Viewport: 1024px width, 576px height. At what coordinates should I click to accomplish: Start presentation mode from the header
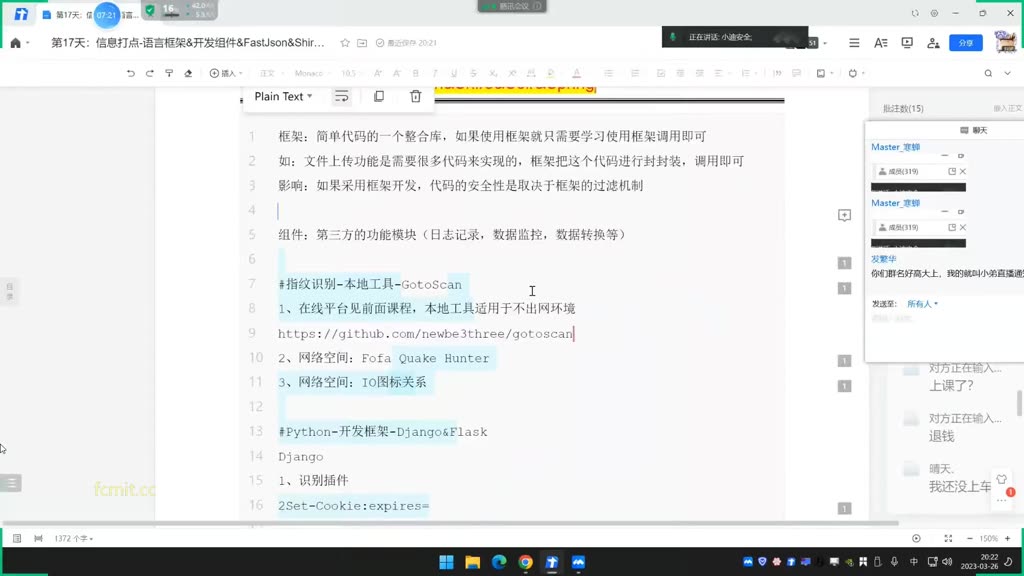pyautogui.click(x=907, y=43)
